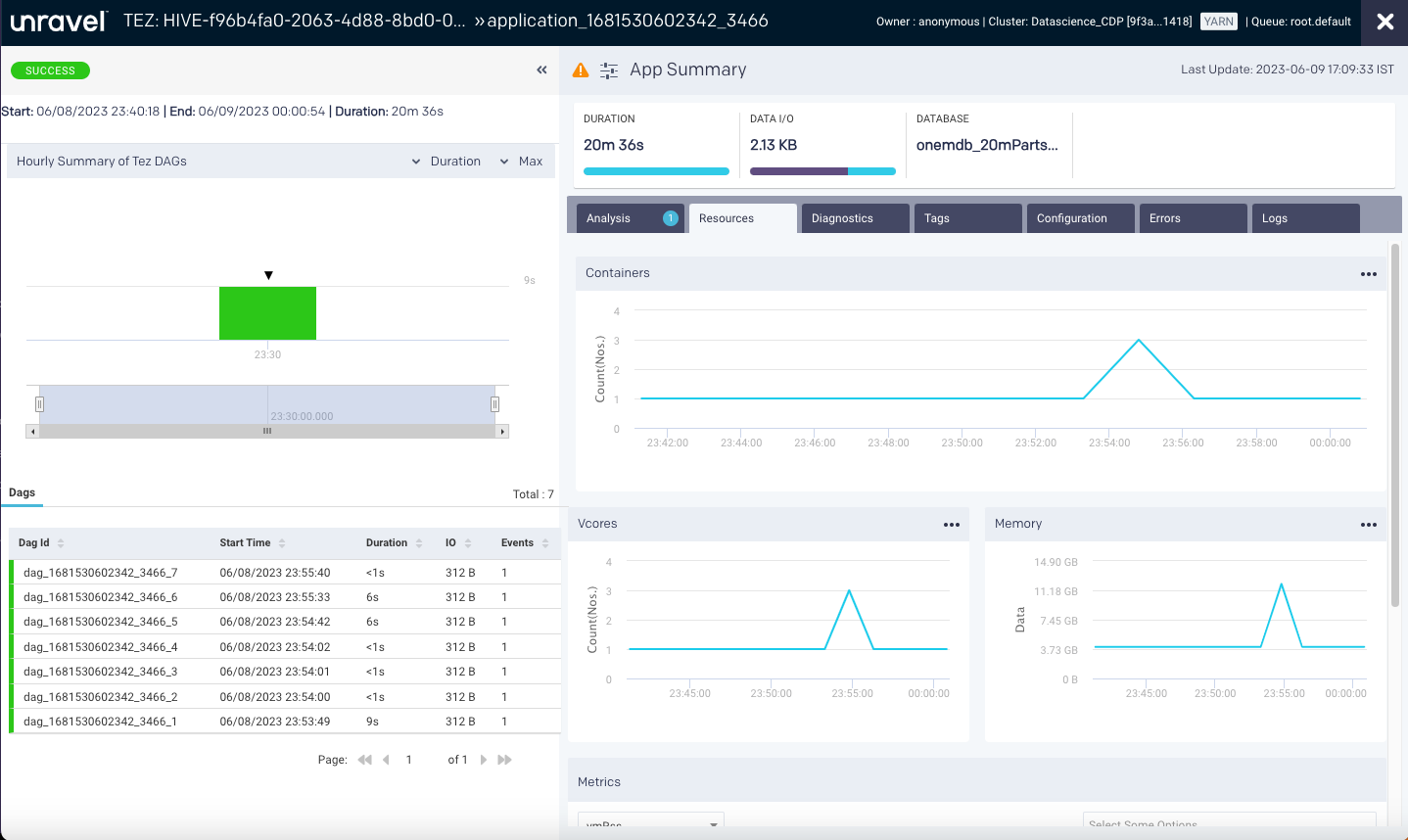Switch to the Tags tab
The image size is (1408, 840).
(x=968, y=218)
